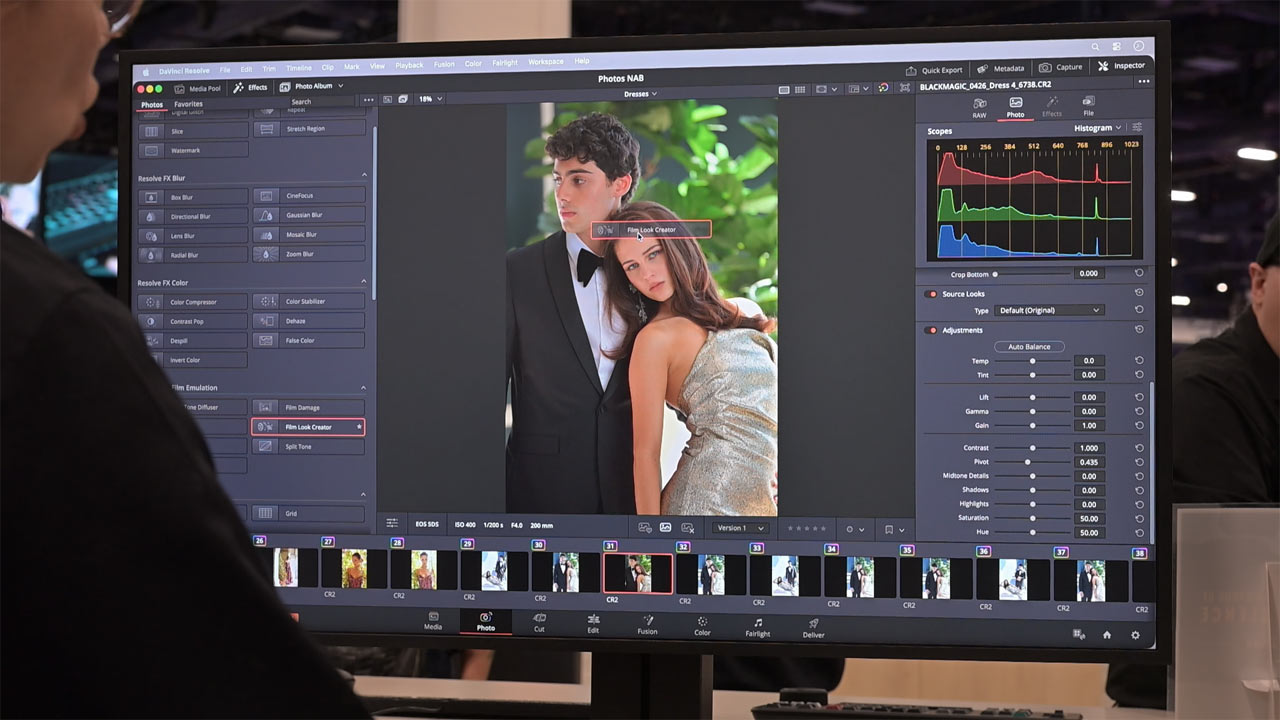Viewport: 1280px width, 720px height.
Task: Open the Timeline menu
Action: point(298,68)
